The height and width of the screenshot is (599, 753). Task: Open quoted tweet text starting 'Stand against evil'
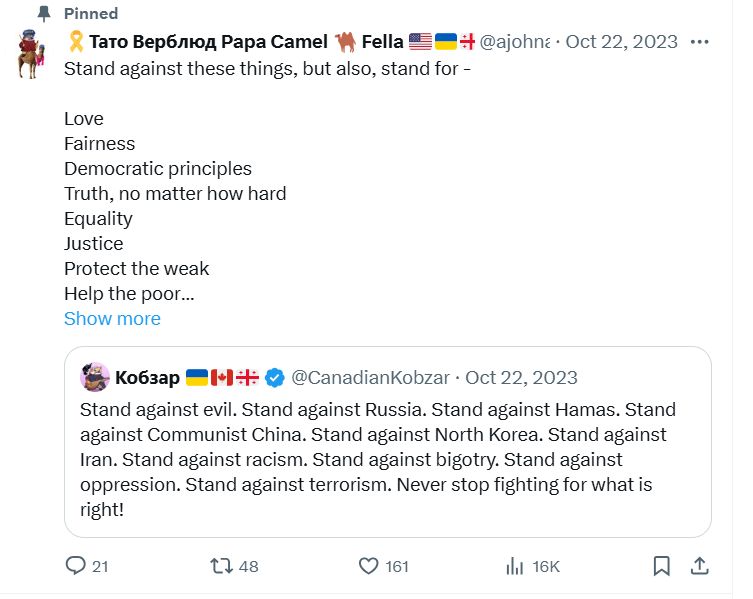377,460
